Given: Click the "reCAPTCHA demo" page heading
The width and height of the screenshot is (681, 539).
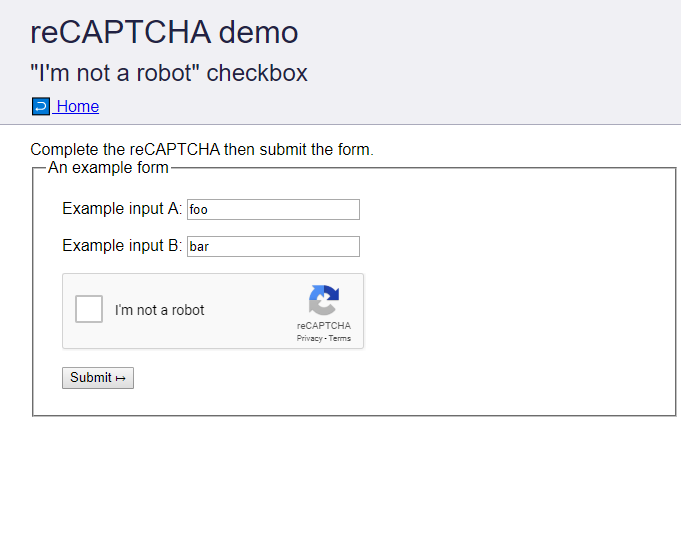Looking at the screenshot, I should click(x=164, y=32).
